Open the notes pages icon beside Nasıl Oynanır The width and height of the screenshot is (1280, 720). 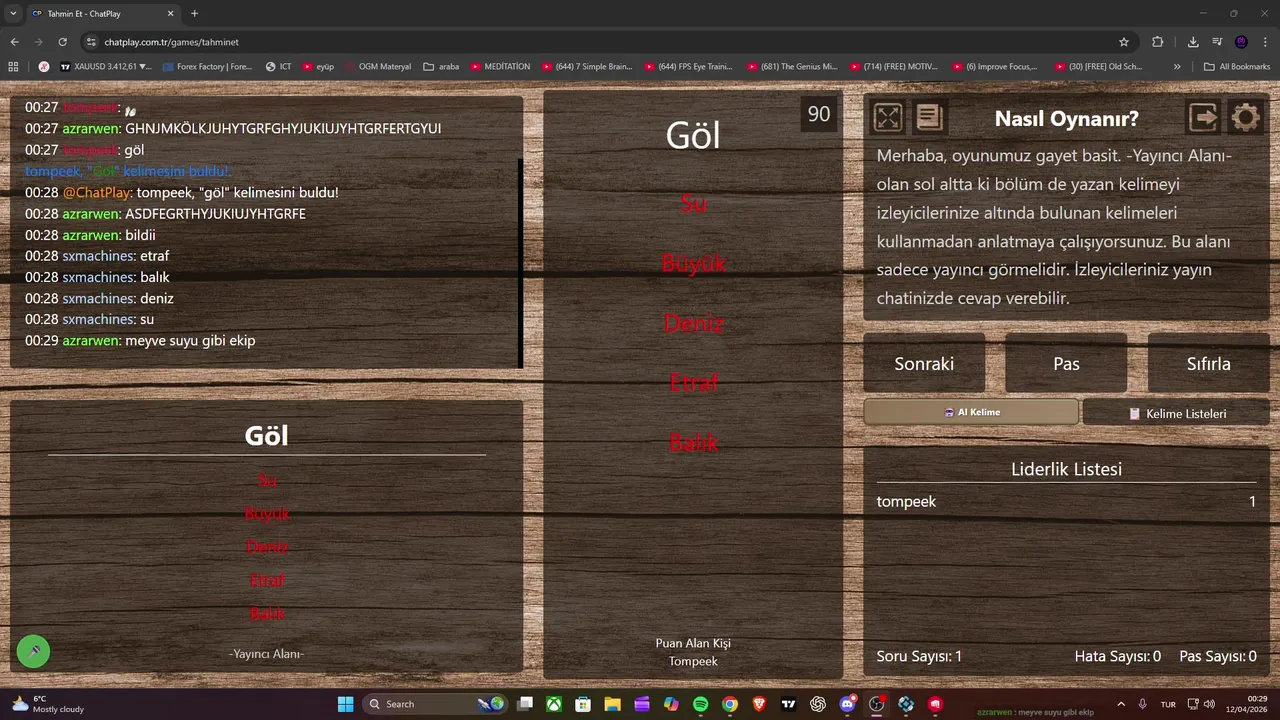pos(930,117)
